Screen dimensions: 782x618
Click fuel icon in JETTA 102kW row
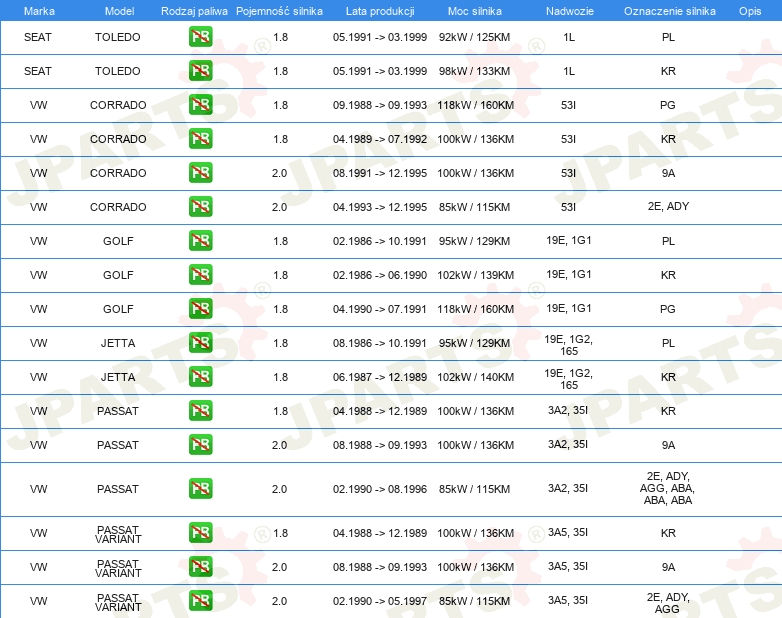pyautogui.click(x=200, y=377)
